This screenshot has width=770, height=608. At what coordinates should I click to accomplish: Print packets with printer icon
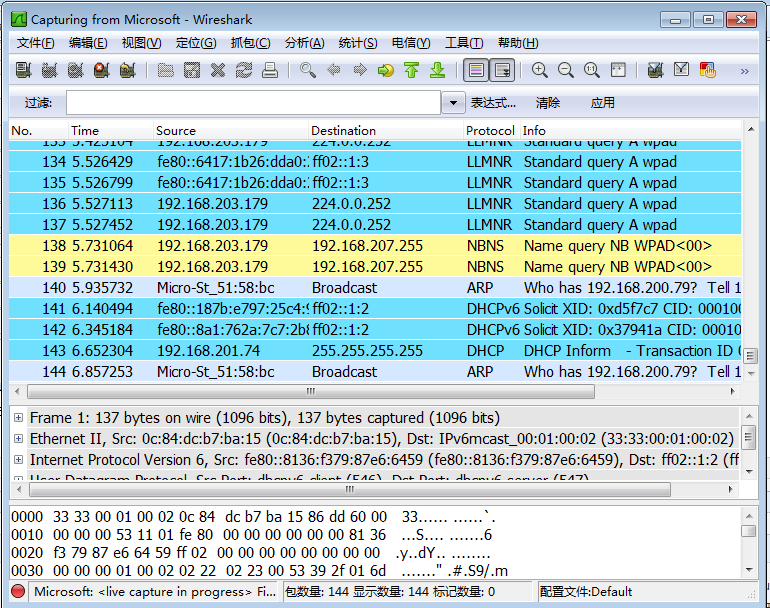tap(270, 70)
